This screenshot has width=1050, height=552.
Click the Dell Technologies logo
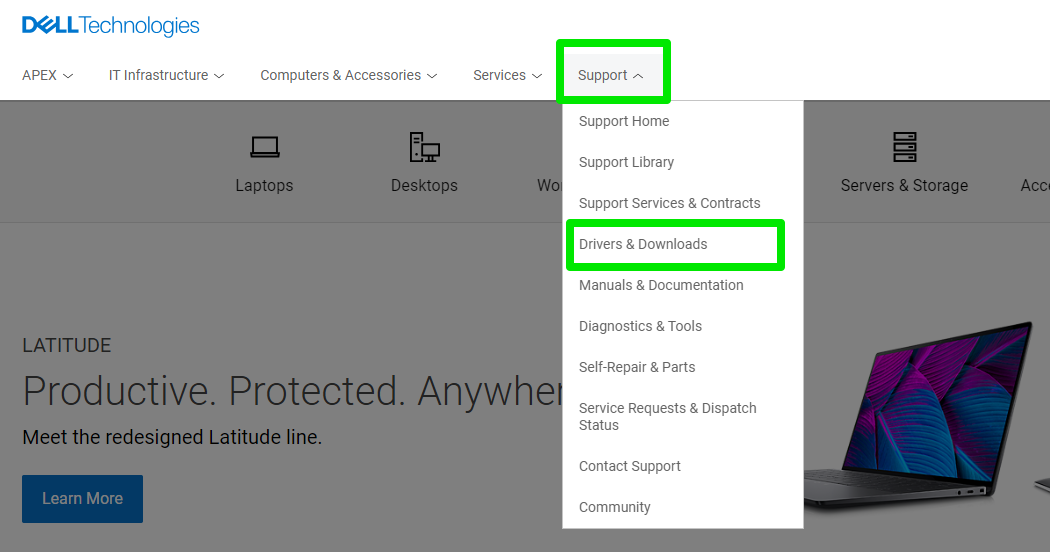110,25
